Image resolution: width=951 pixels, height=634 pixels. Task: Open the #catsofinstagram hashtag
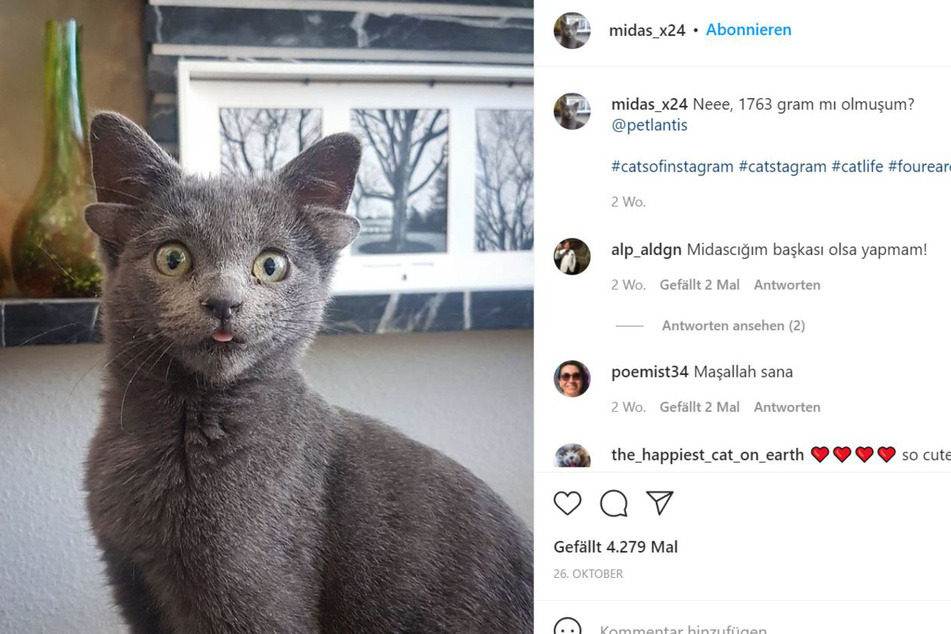point(672,166)
